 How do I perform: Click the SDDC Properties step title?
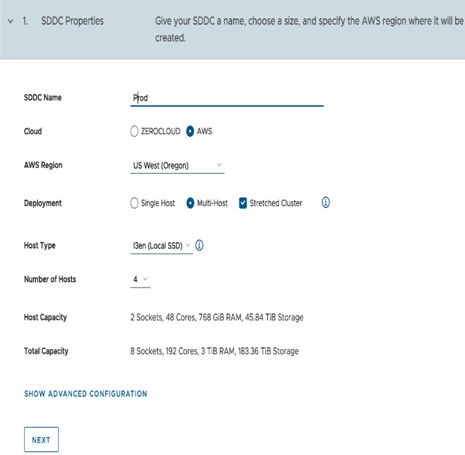pos(72,21)
